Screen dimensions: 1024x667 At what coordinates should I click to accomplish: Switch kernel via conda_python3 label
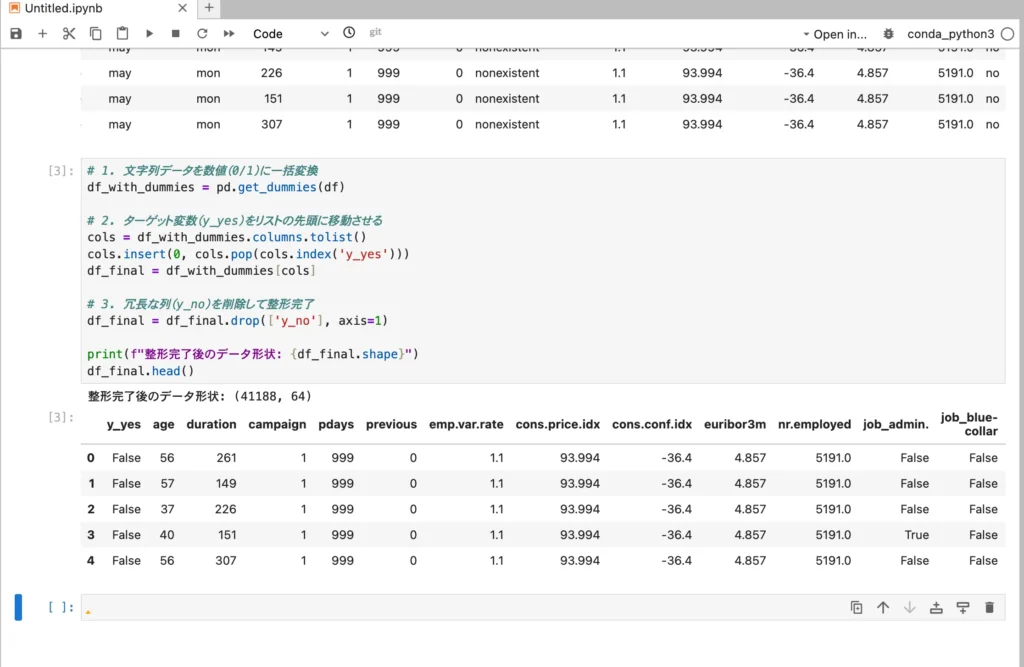coord(950,34)
